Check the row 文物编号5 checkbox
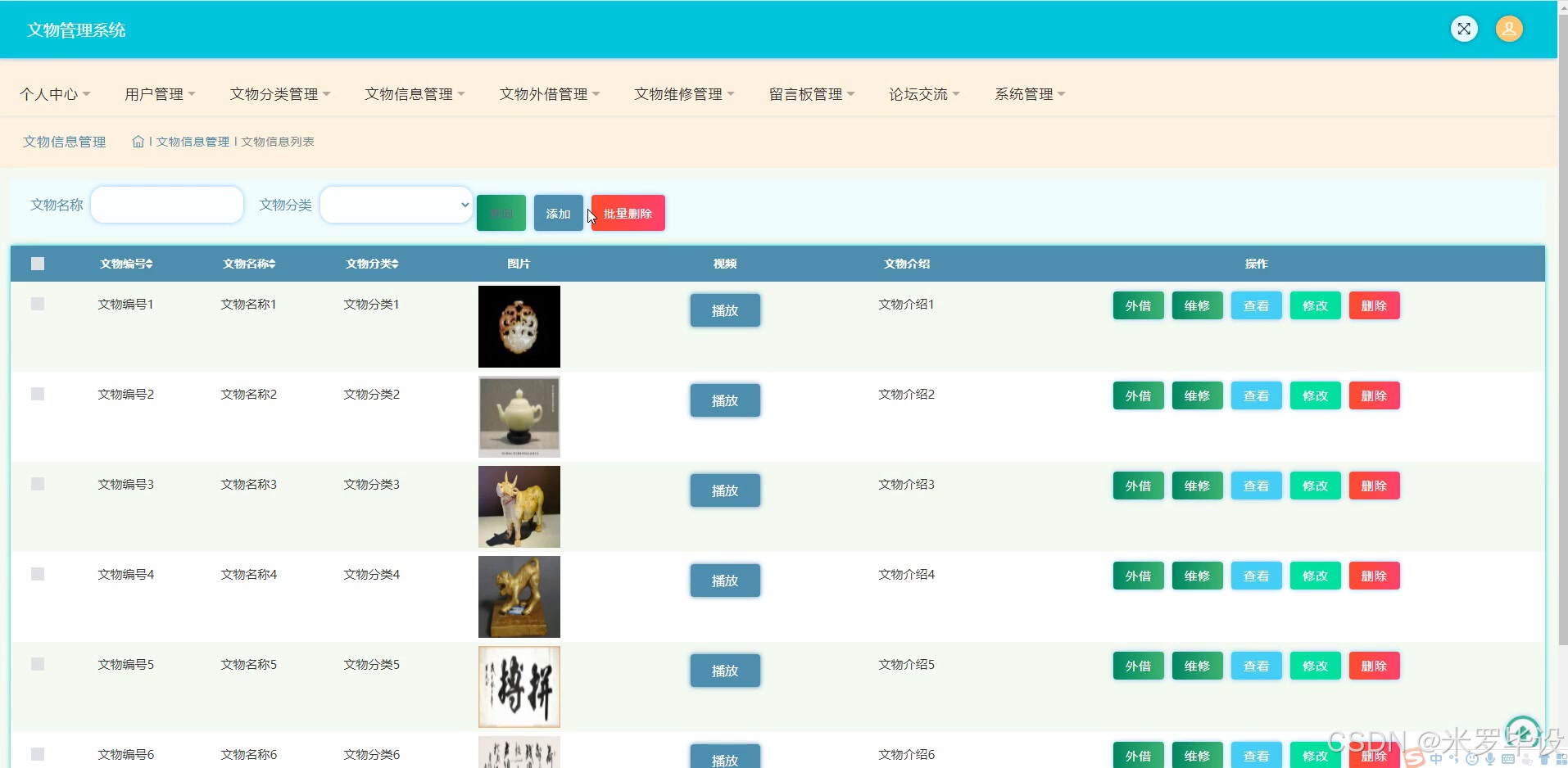Screen dimensions: 1568x768 click(x=38, y=664)
